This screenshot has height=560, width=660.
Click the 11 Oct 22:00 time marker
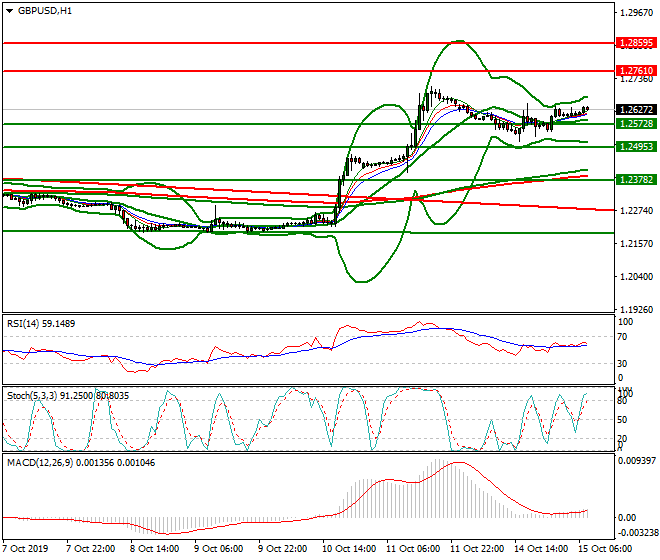pyautogui.click(x=476, y=549)
